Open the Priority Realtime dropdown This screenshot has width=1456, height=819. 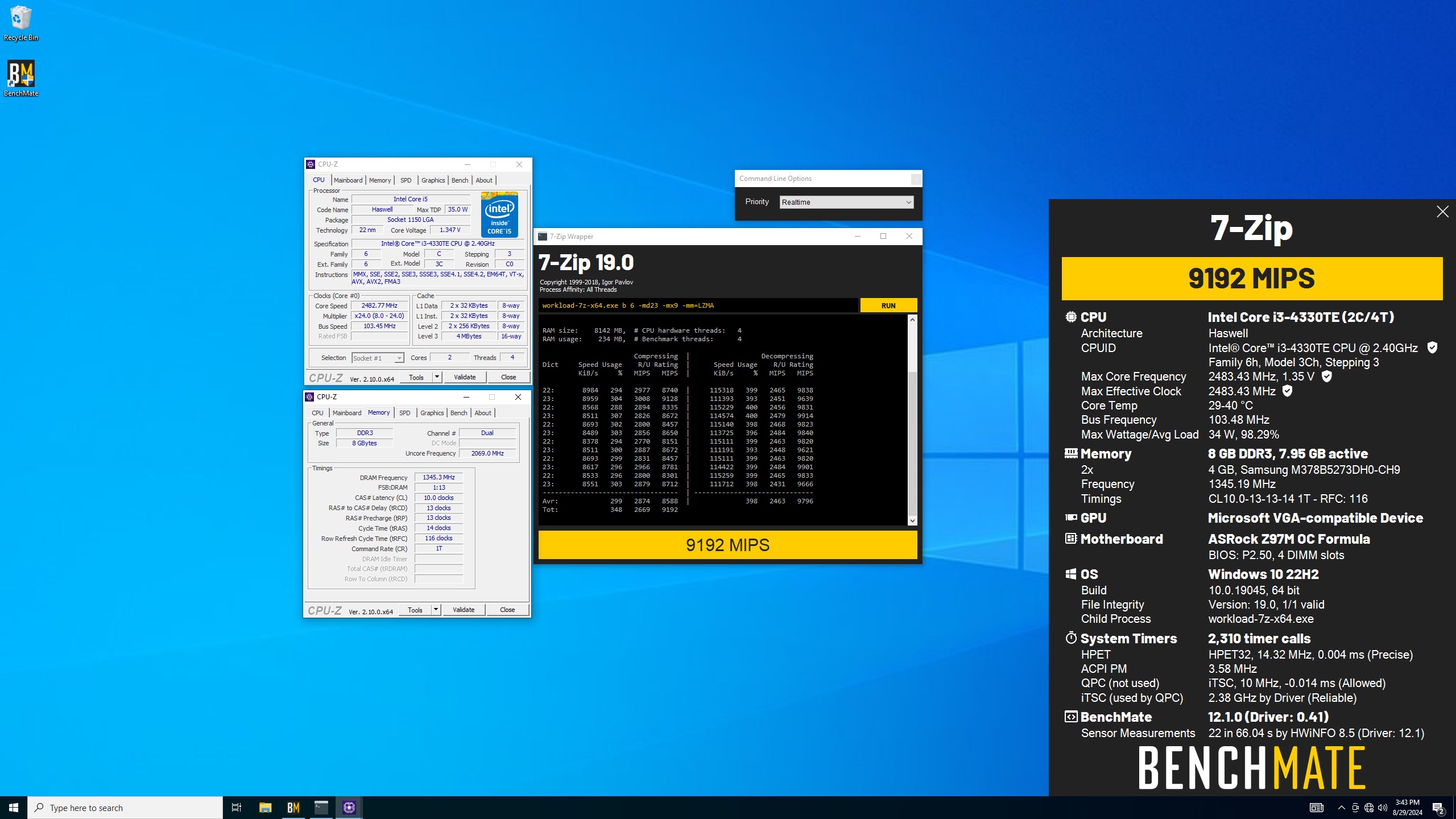click(x=846, y=202)
